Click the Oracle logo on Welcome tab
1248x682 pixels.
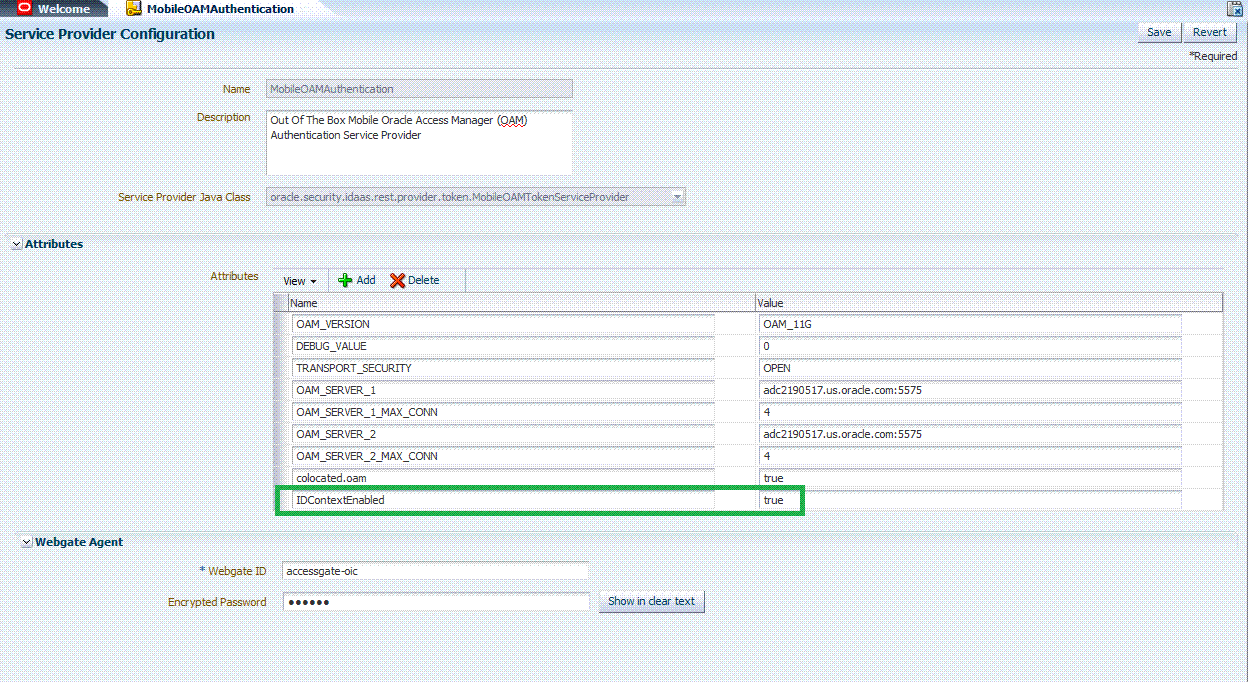click(25, 9)
